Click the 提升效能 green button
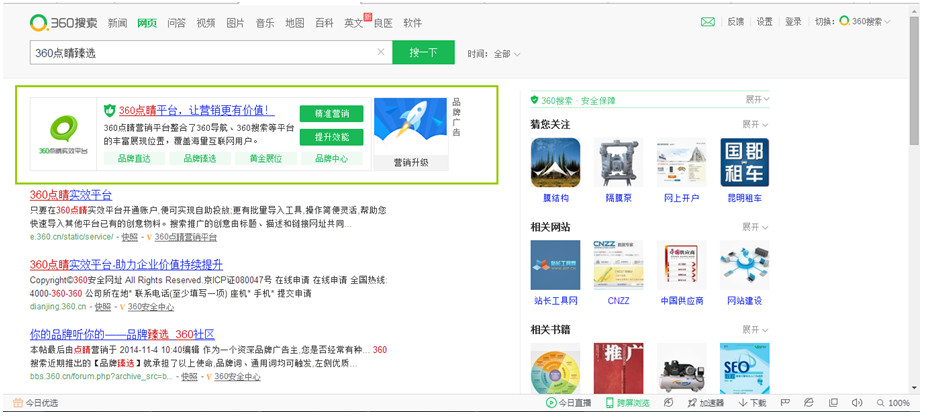 click(x=332, y=138)
